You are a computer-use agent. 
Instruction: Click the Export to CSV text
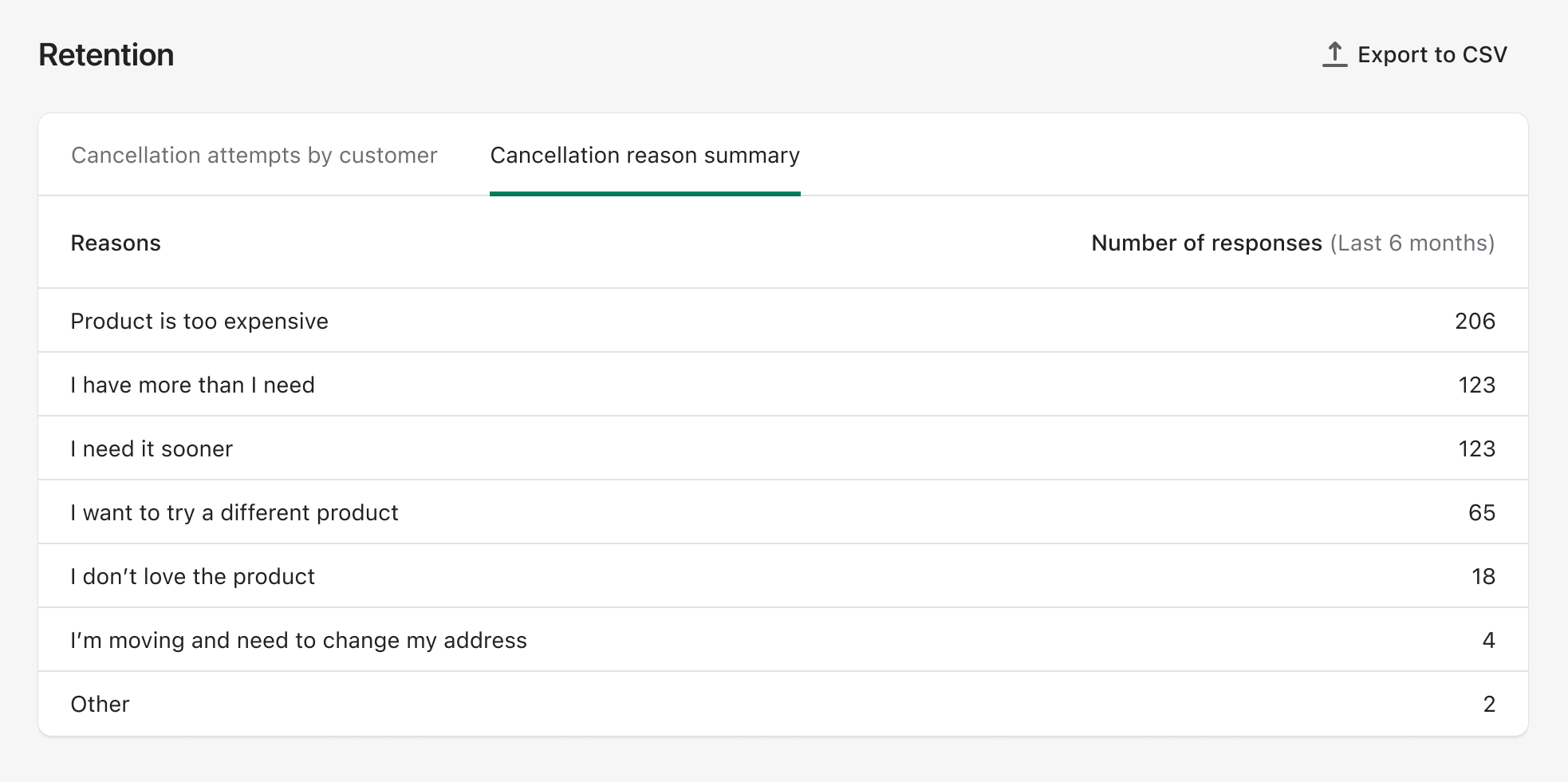(x=1432, y=54)
